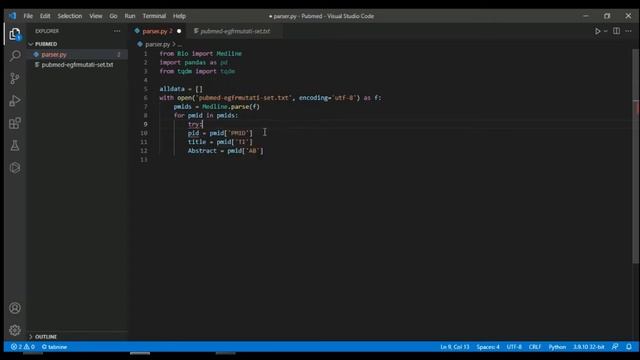Open the Help menu
Viewport: 640px width, 360px height.
179,16
